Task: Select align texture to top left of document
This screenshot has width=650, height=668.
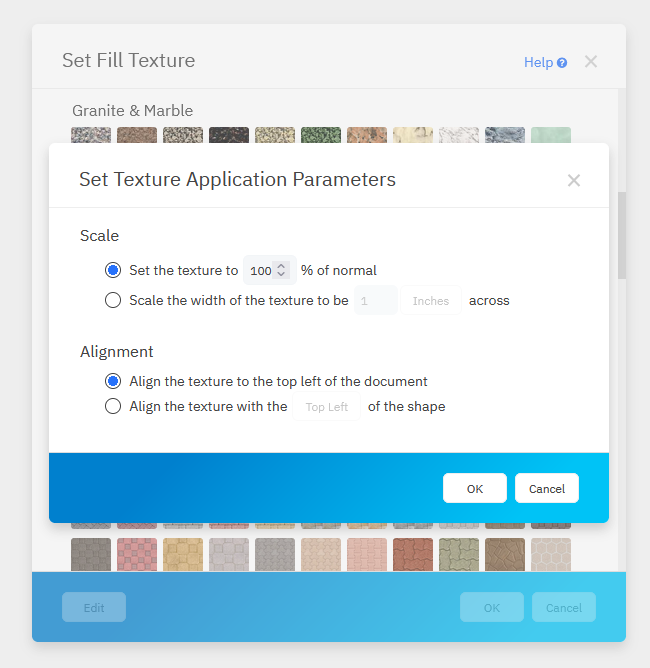Action: coord(113,381)
